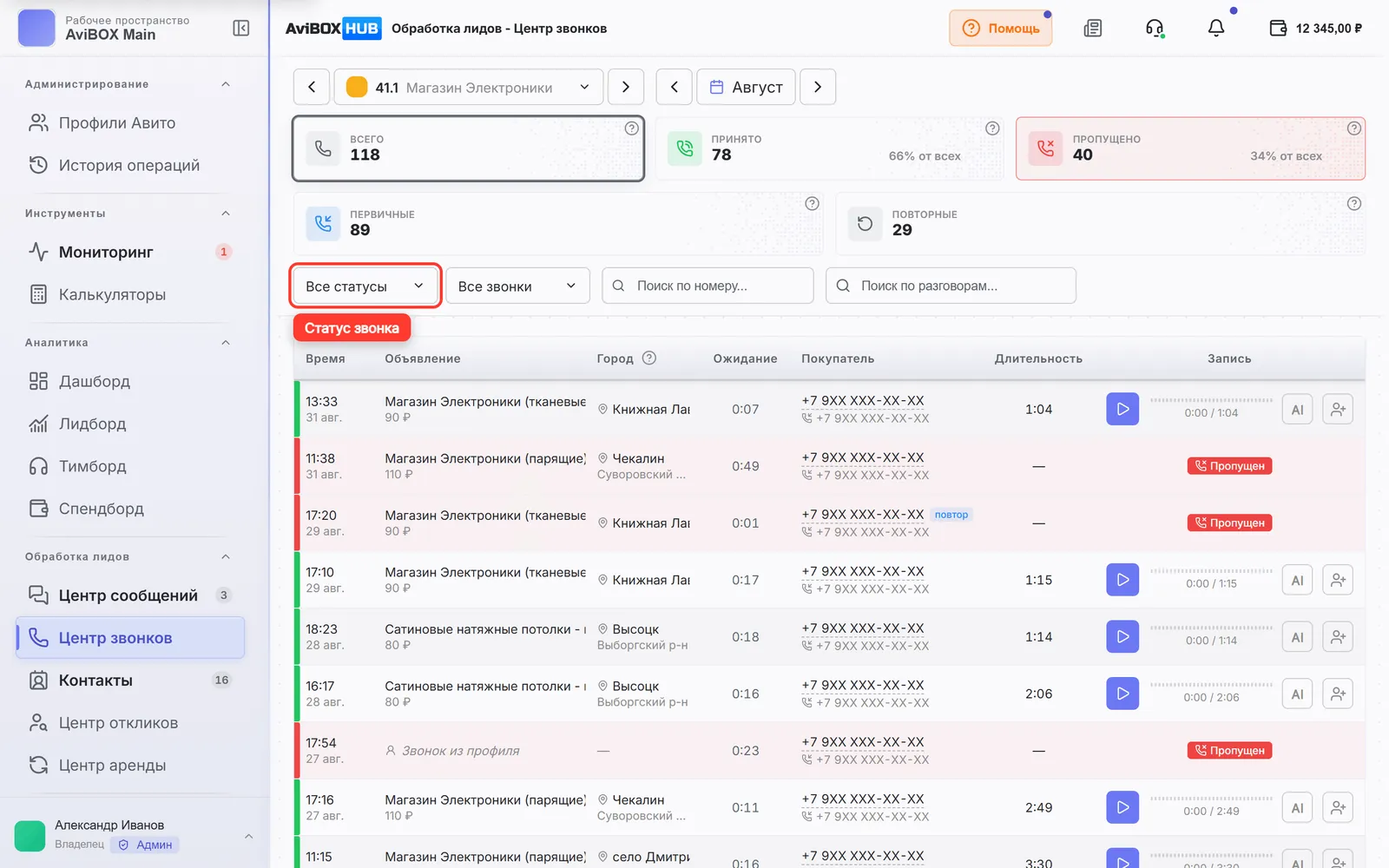This screenshot has width=1389, height=868.
Task: Open the headset support icon
Action: pyautogui.click(x=1155, y=29)
